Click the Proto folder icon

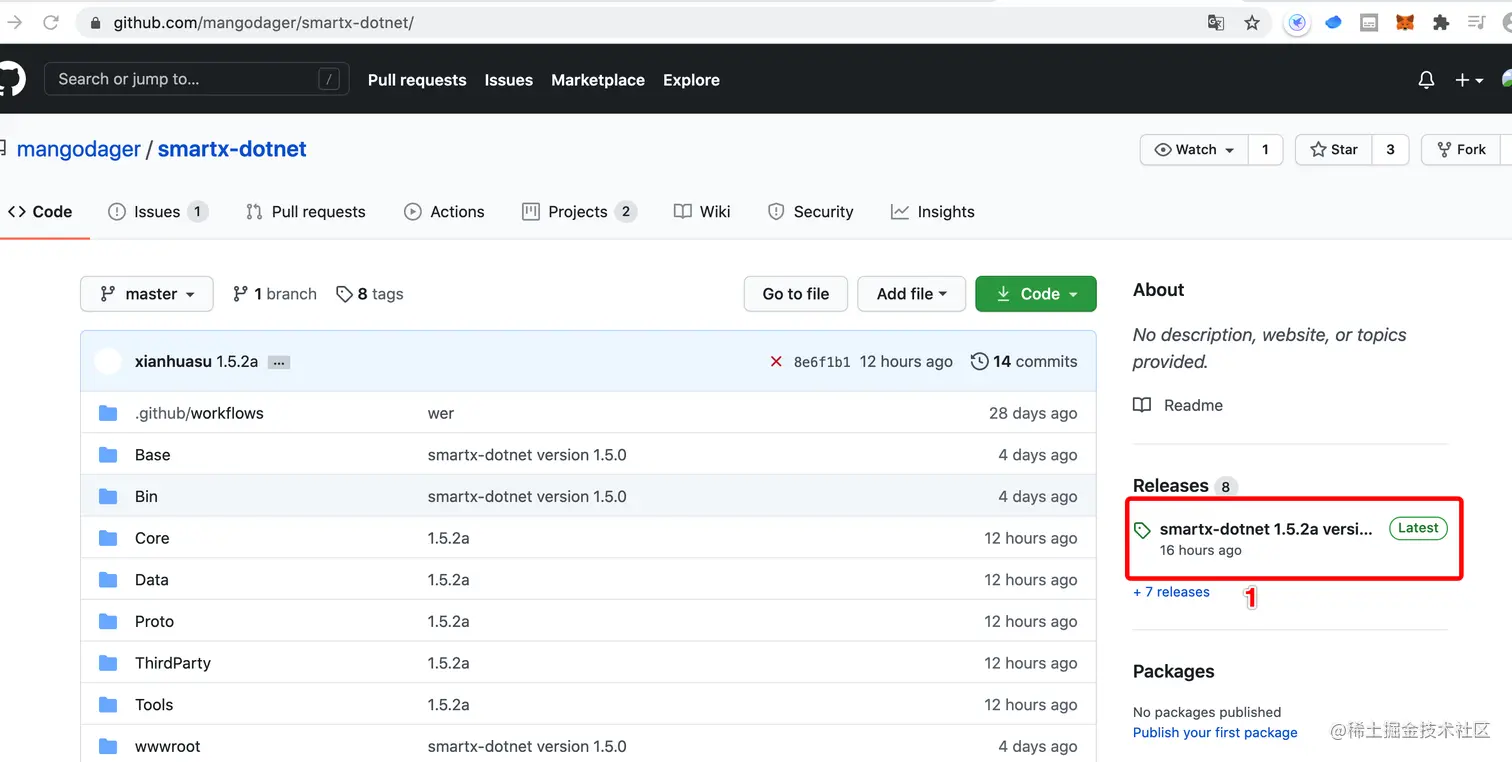point(108,621)
